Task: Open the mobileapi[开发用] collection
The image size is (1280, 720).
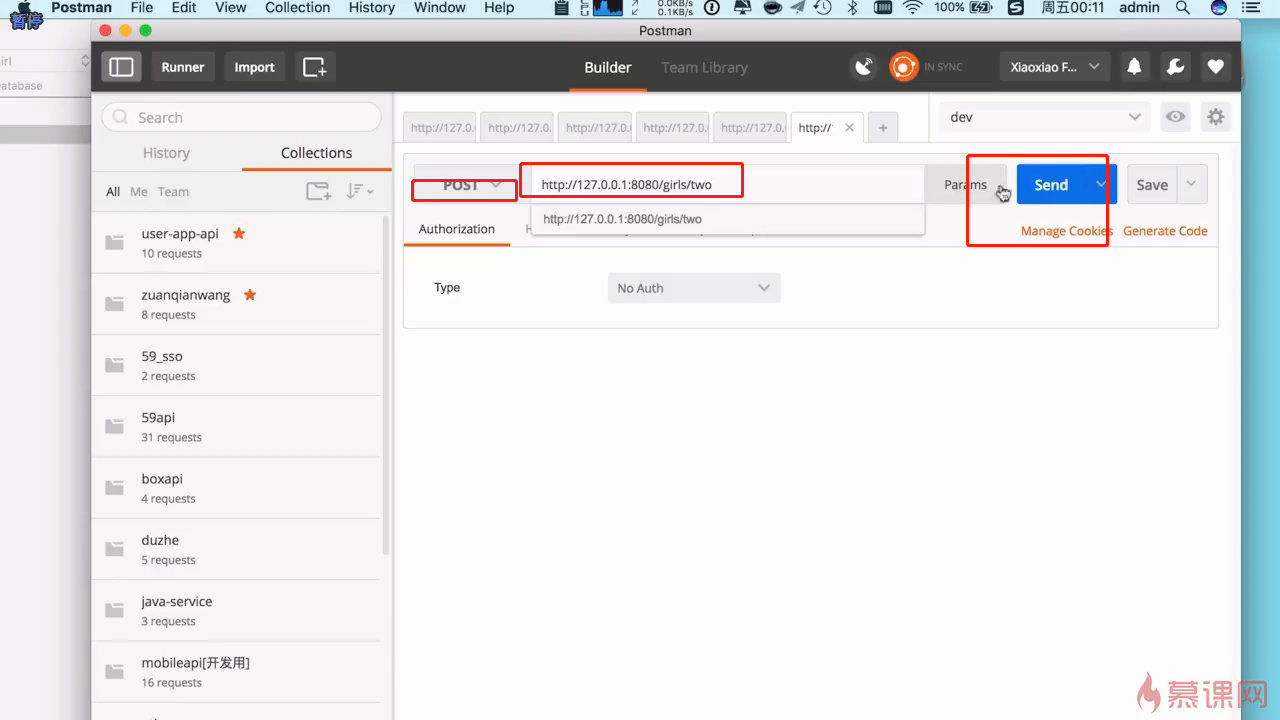Action: pos(236,672)
